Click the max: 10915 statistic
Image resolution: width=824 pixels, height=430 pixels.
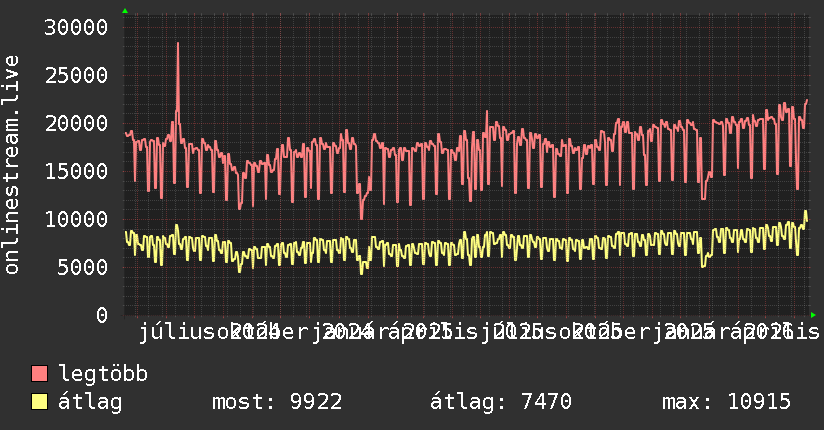pyautogui.click(x=726, y=402)
